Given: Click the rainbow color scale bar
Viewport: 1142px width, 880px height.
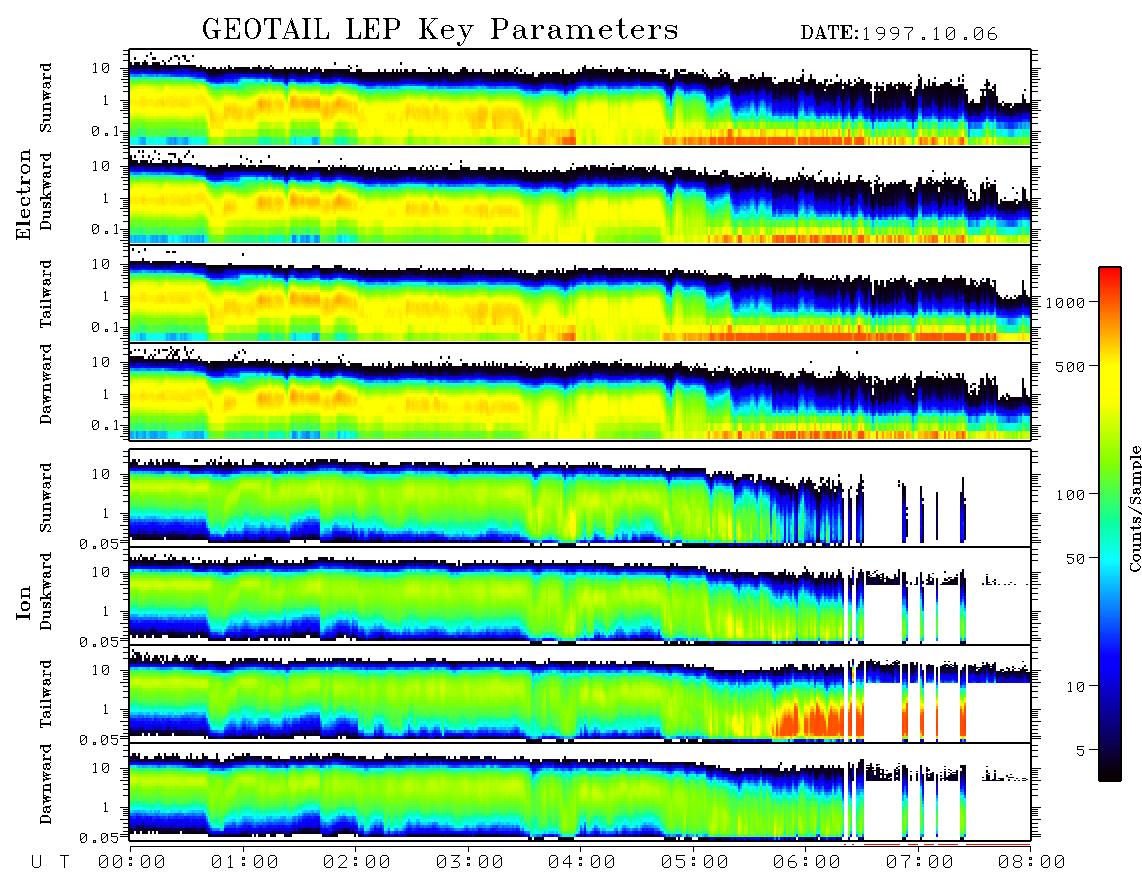Looking at the screenshot, I should pos(1110,525).
